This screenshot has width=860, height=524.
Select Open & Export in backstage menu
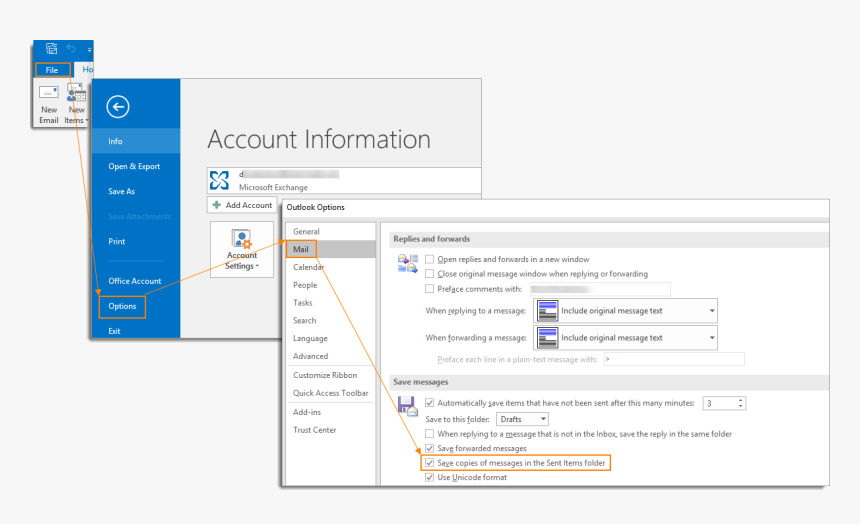coord(135,166)
